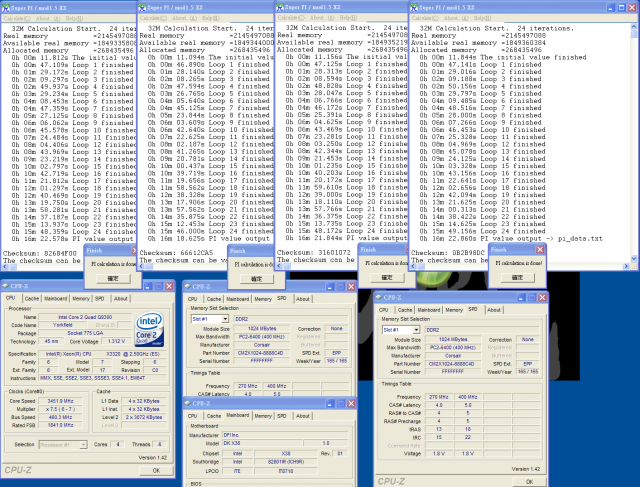Screen dimensions: 640x487
Task: Click the Manufacturer value DFI Inc.
Action: [x=285, y=435]
